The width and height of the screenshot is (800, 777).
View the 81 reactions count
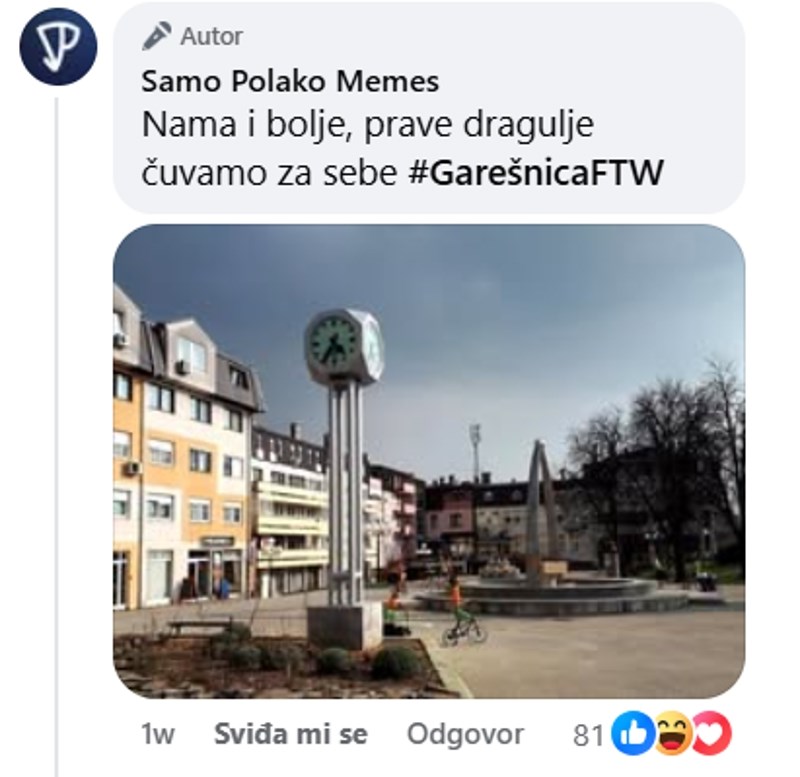[x=589, y=735]
